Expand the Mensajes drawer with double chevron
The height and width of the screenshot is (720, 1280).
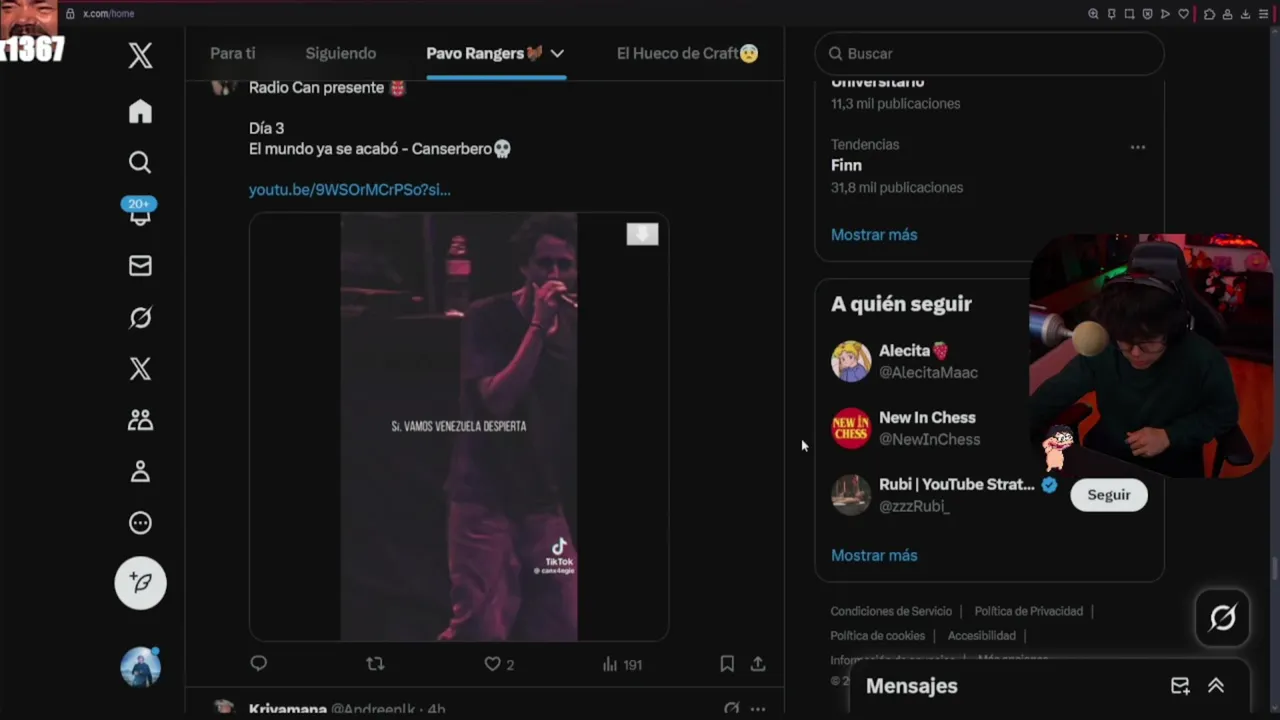1216,685
